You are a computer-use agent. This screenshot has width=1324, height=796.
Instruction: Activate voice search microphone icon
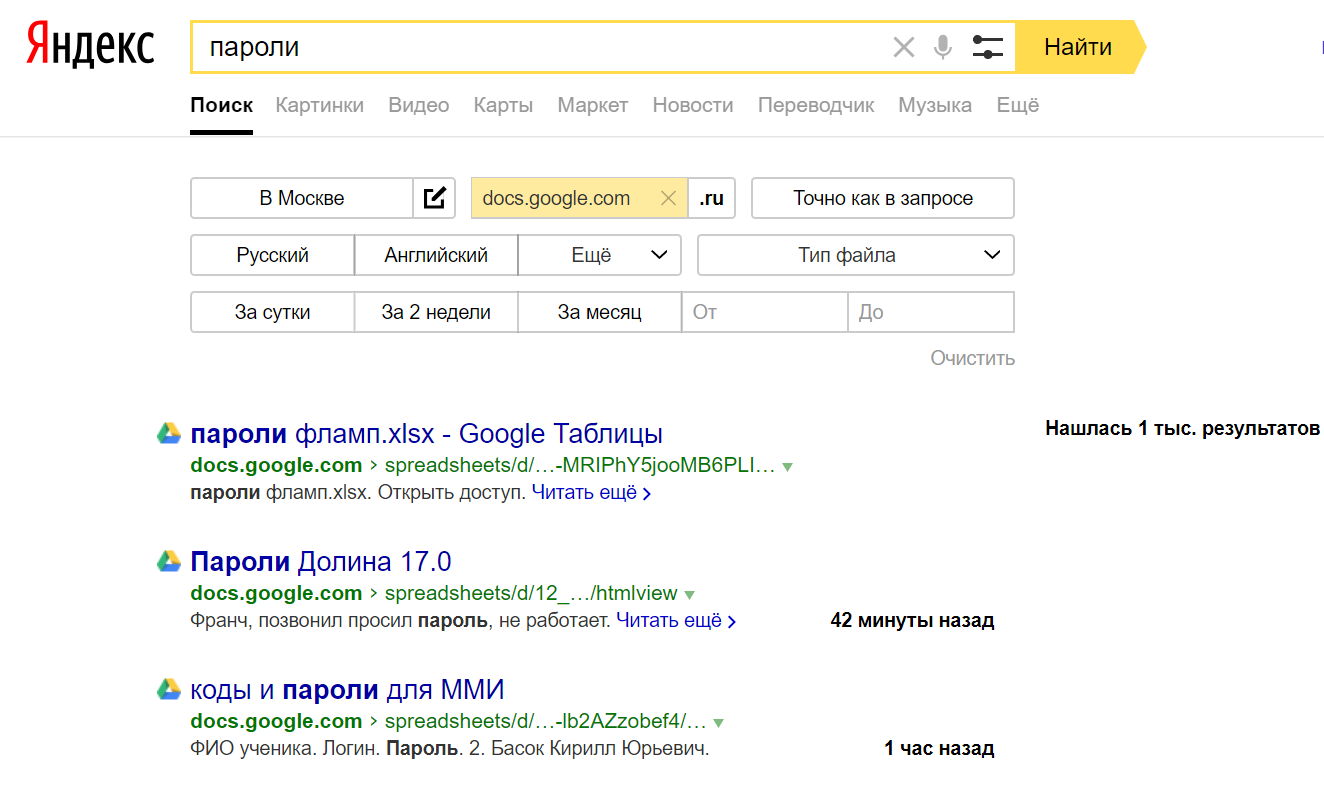coord(942,47)
